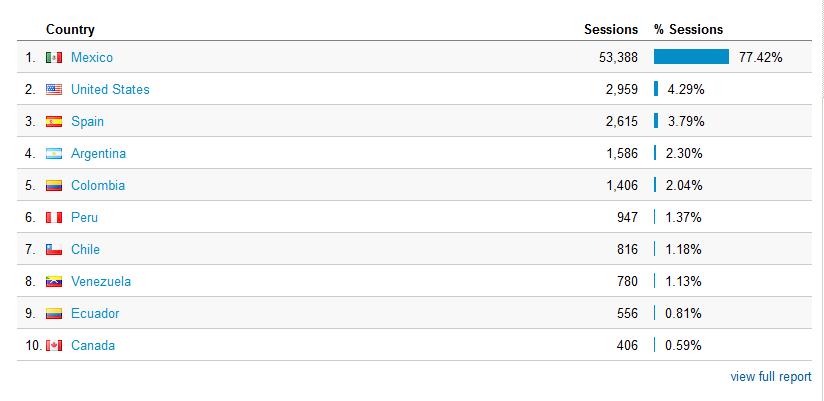Click the Country column header
The width and height of the screenshot is (824, 401).
pyautogui.click(x=70, y=29)
